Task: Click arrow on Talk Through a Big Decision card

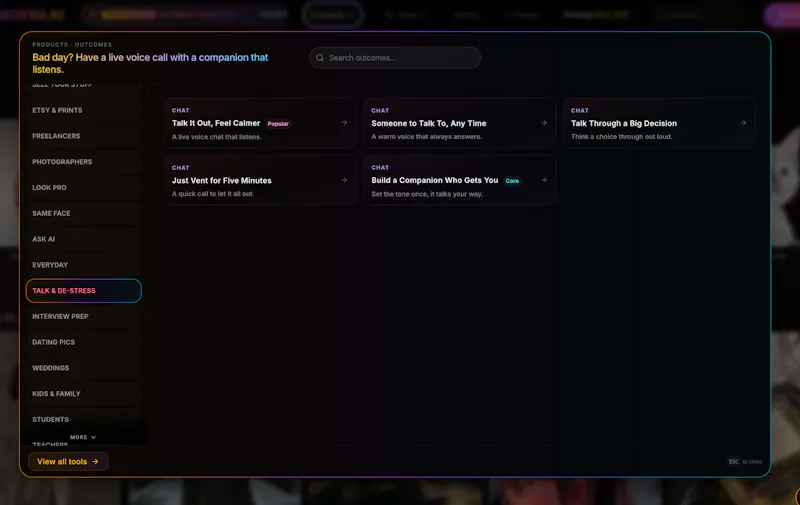Action: [743, 122]
